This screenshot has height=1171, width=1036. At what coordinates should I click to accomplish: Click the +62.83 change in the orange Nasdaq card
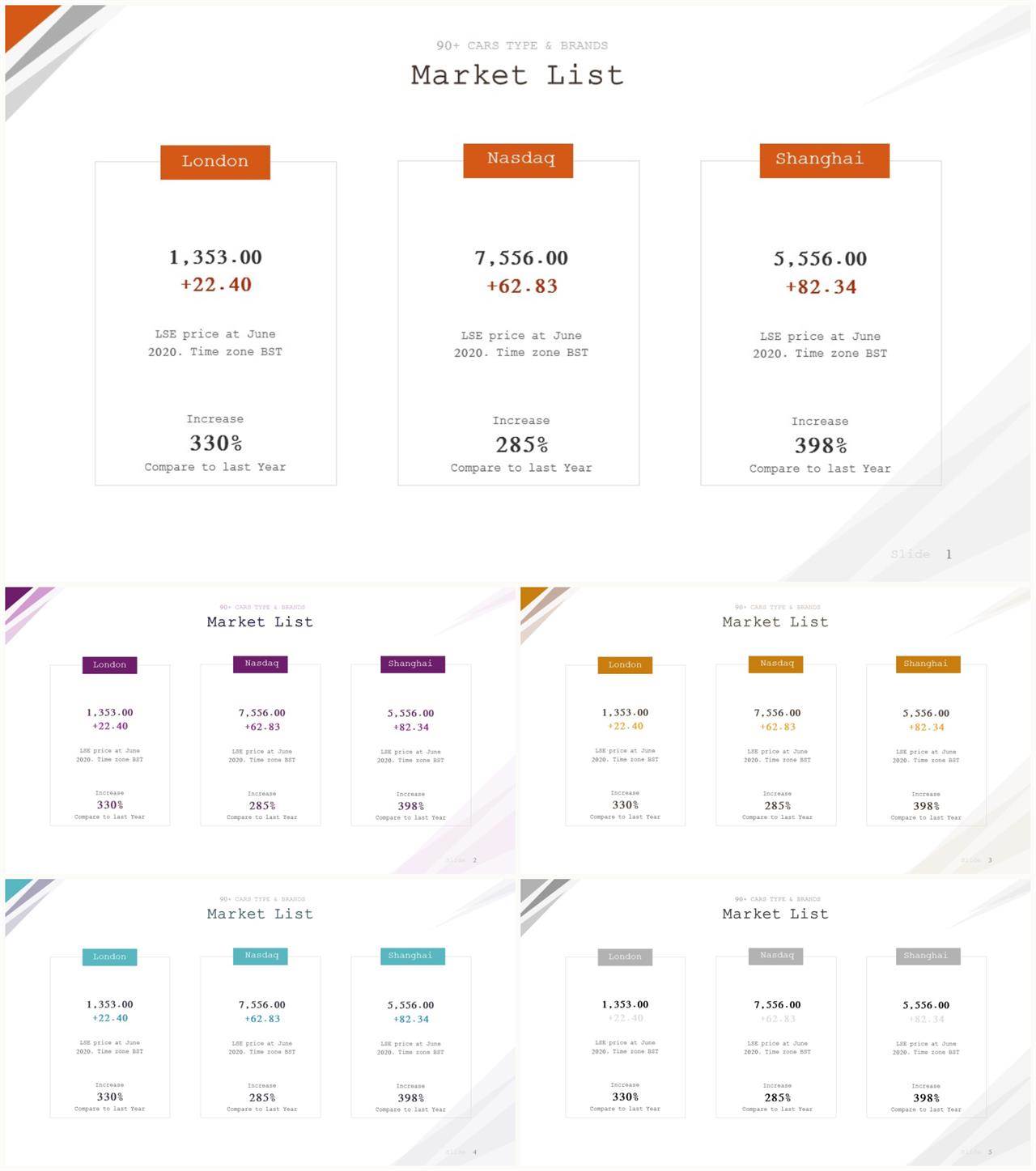click(x=522, y=286)
